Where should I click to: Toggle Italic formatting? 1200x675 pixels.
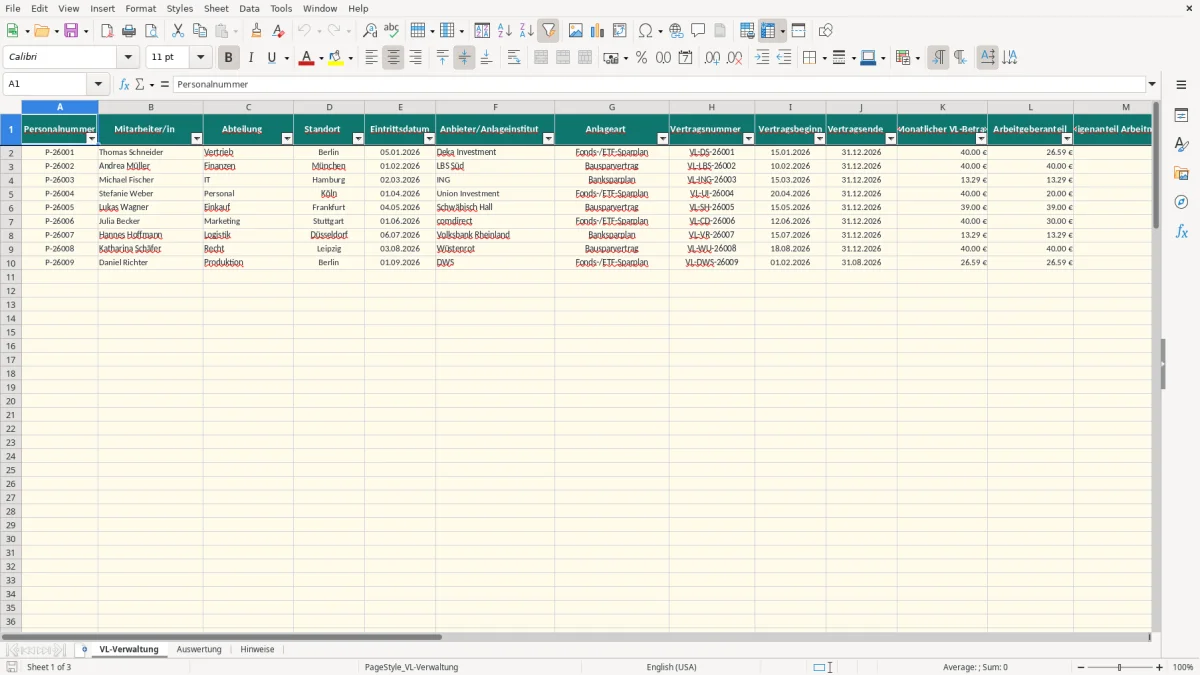251,58
